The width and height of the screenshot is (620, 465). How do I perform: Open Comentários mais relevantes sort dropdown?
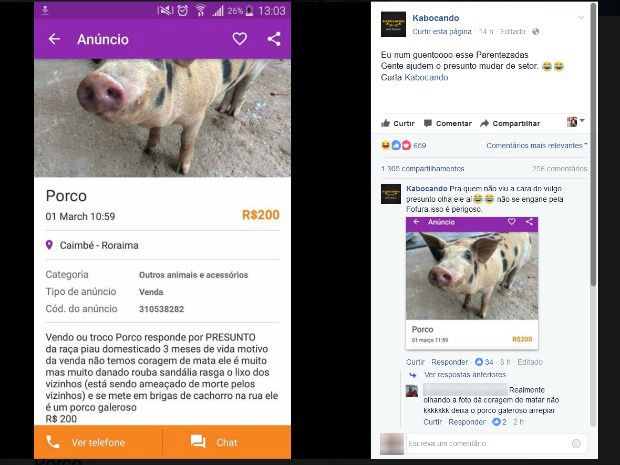(537, 146)
